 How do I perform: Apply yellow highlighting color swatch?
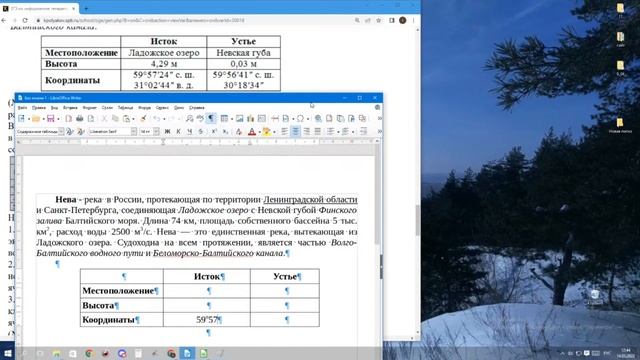pos(267,131)
